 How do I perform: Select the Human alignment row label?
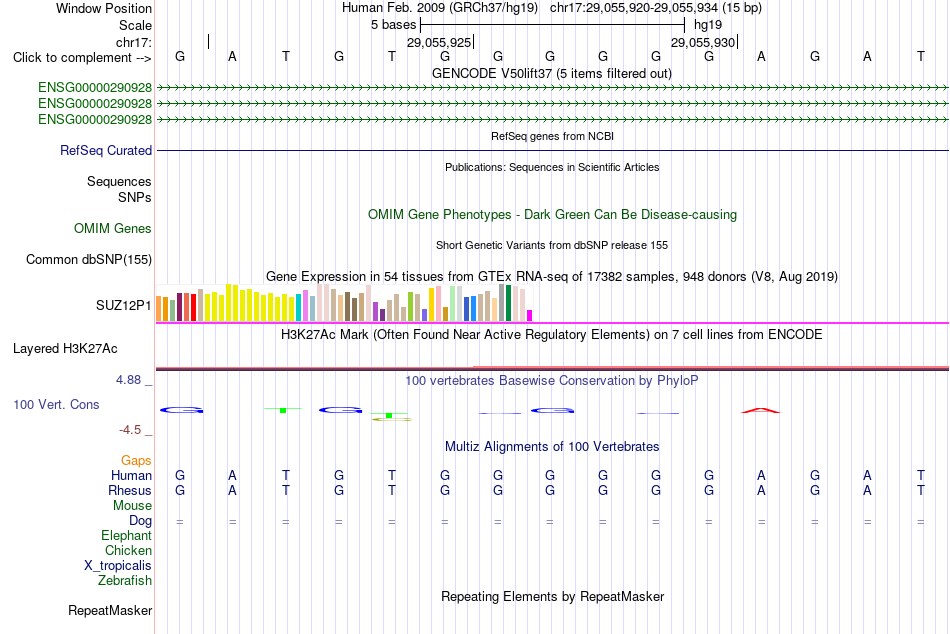(131, 475)
